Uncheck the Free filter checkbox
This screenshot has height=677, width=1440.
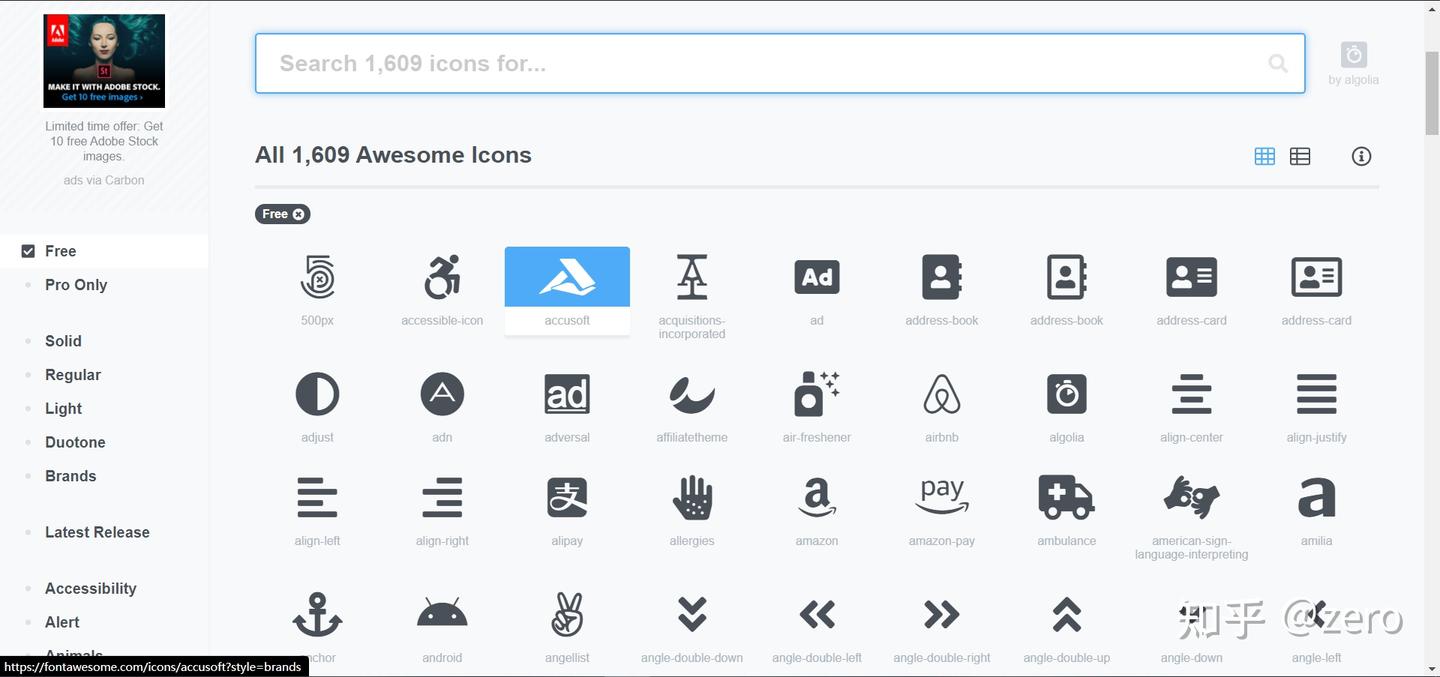[28, 251]
